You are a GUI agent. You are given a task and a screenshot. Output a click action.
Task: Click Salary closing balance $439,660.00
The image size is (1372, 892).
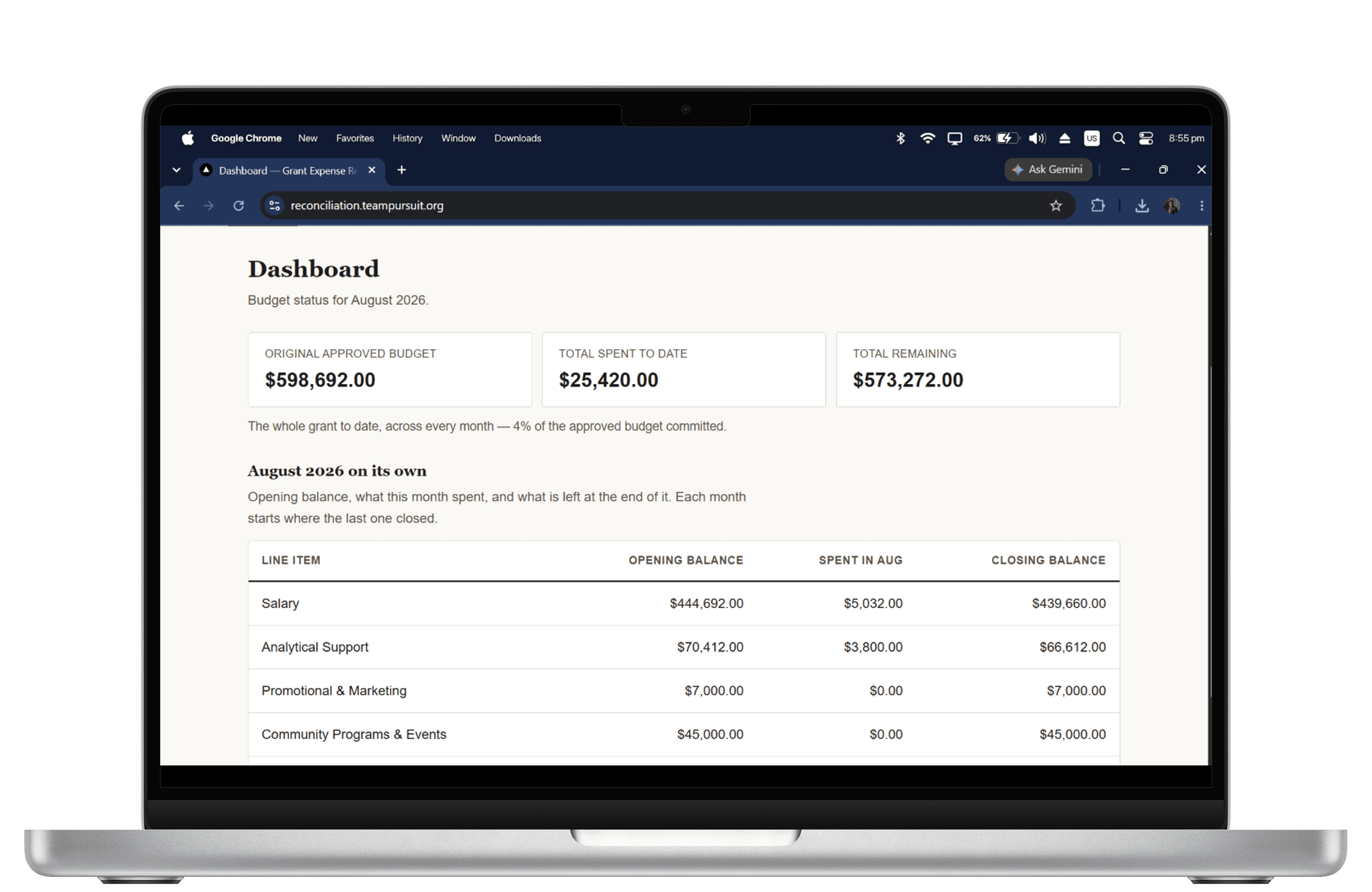(x=1069, y=604)
